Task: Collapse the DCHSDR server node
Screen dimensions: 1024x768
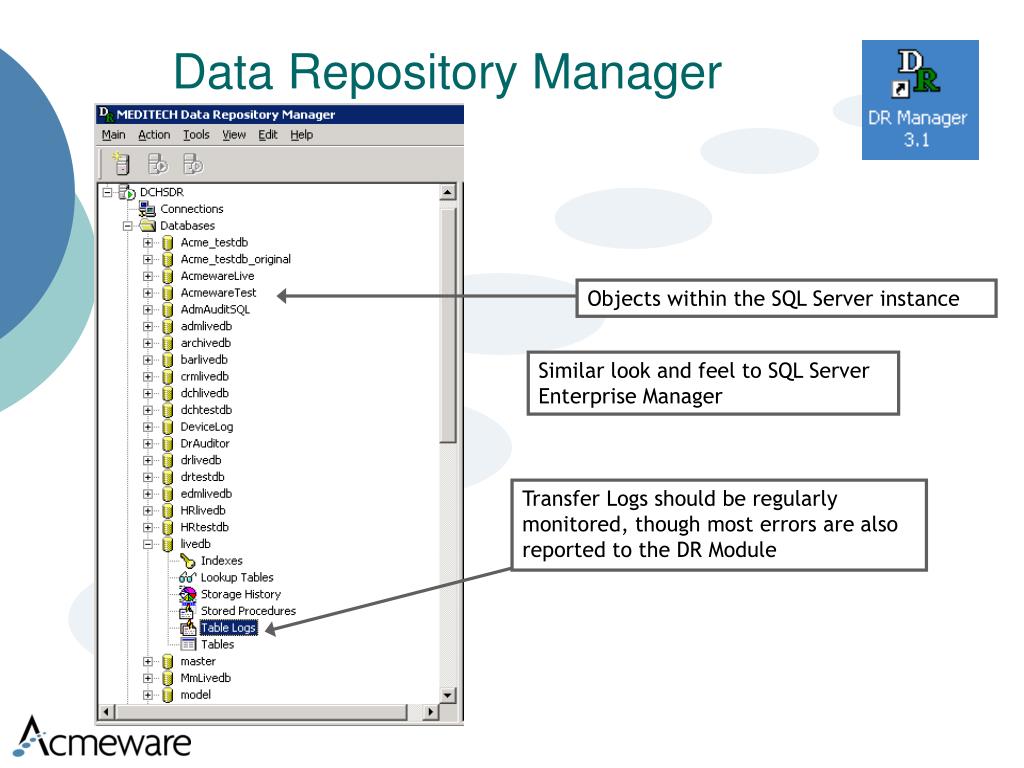Action: pos(108,192)
